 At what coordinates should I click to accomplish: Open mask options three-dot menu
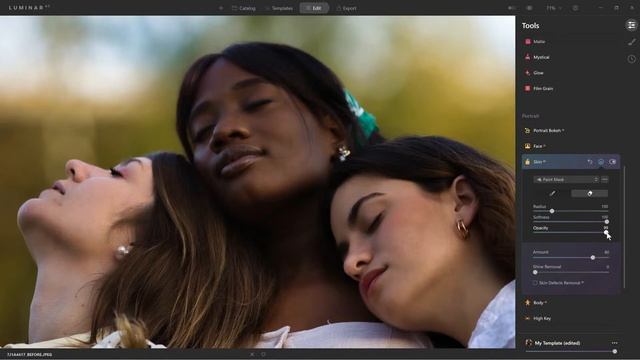pos(604,180)
